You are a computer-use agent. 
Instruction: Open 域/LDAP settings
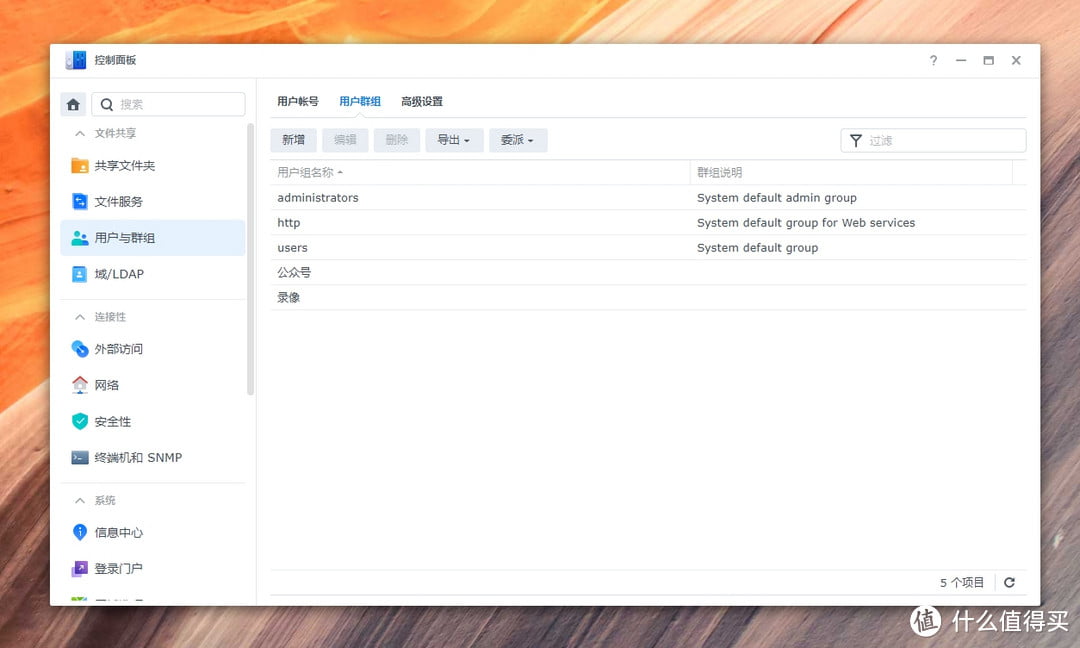click(117, 274)
